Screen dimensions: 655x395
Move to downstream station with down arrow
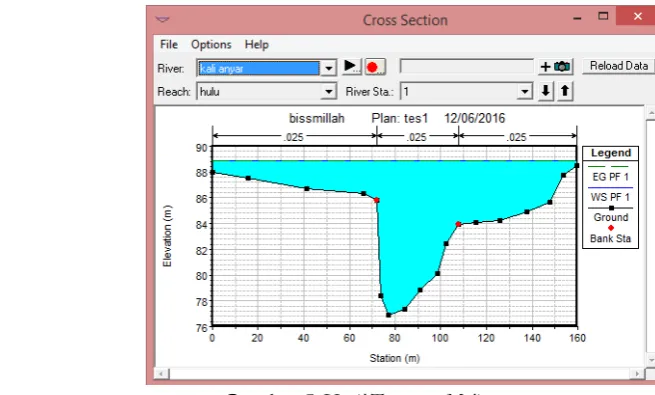pyautogui.click(x=546, y=91)
